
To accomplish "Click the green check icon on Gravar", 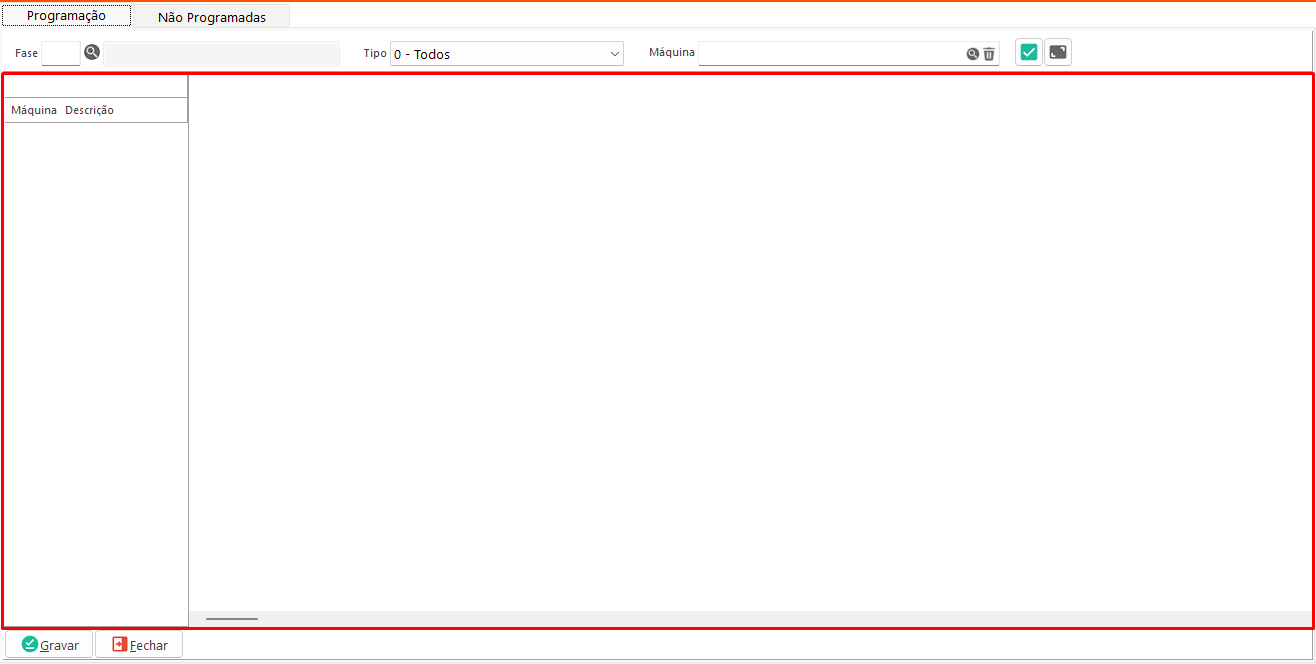I will point(29,645).
